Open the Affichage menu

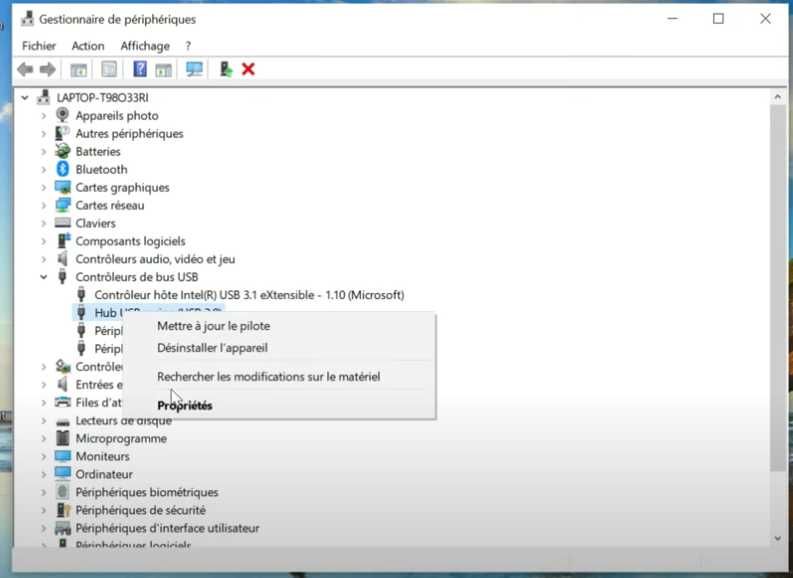click(145, 46)
